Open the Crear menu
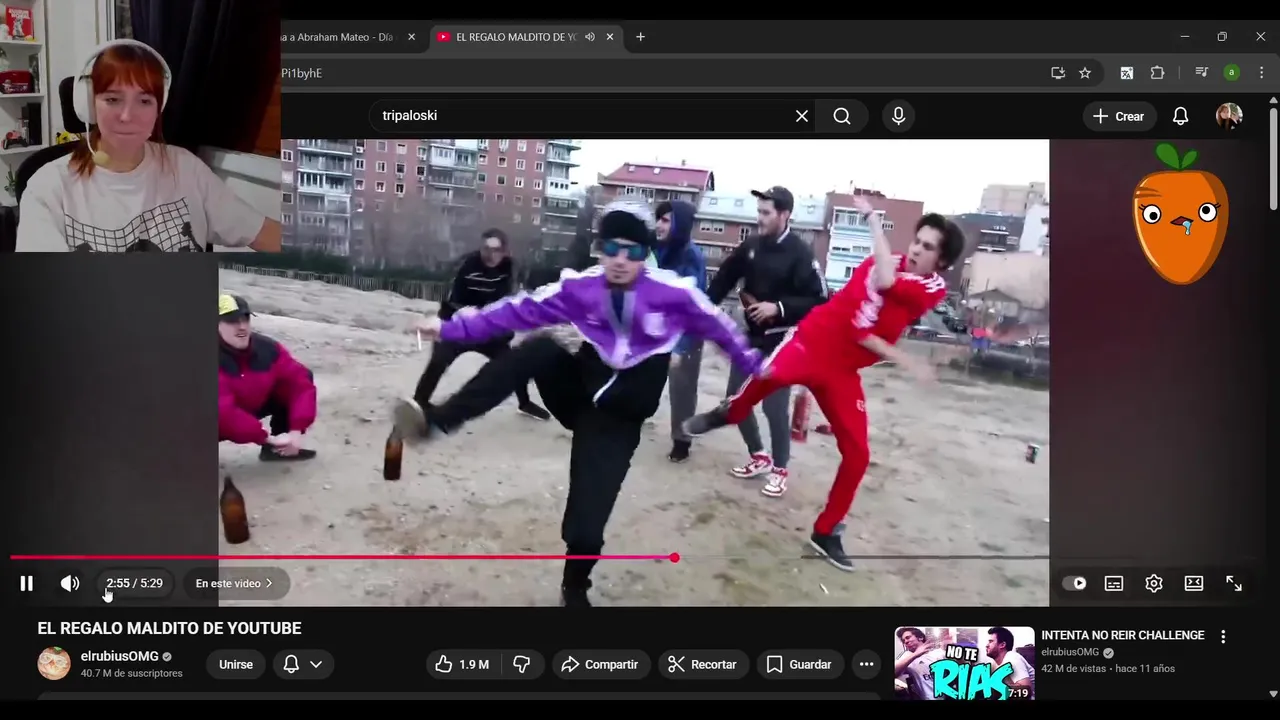1280x720 pixels. click(1119, 116)
